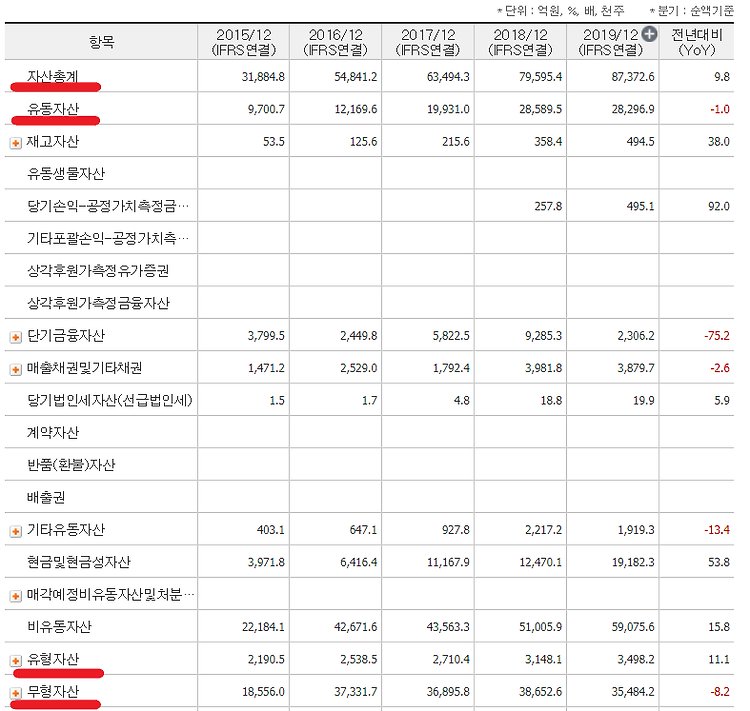Image resolution: width=750 pixels, height=711 pixels.
Task: Click the -75.2 YoY value
Action: pos(717,336)
